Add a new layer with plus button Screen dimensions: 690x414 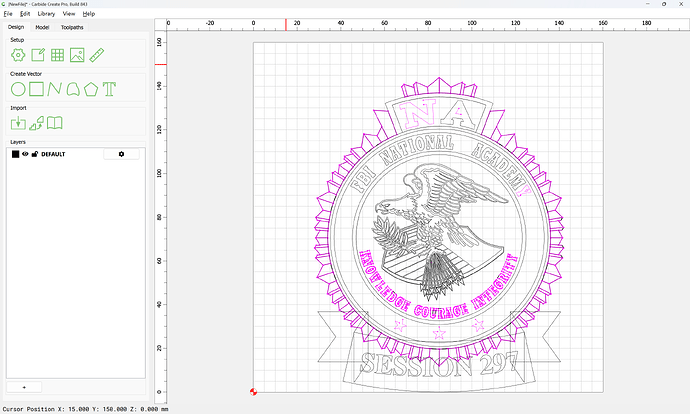pos(24,387)
